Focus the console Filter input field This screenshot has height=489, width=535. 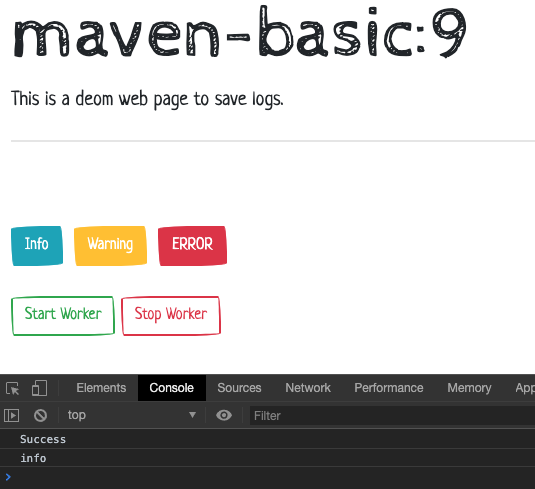(x=392, y=416)
